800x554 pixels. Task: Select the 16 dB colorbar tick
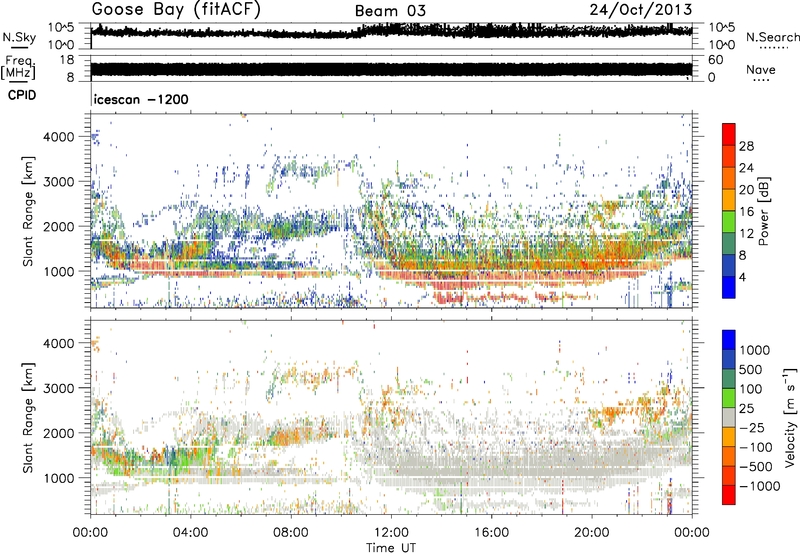point(746,212)
